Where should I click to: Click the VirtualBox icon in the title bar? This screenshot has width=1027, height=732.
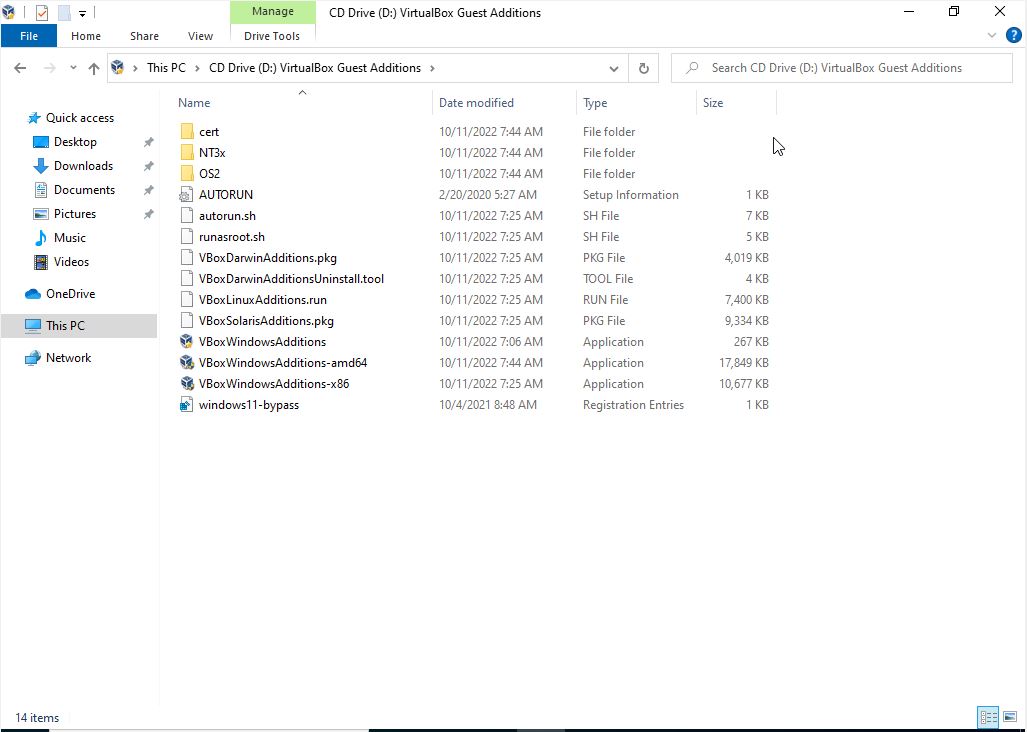pyautogui.click(x=9, y=12)
